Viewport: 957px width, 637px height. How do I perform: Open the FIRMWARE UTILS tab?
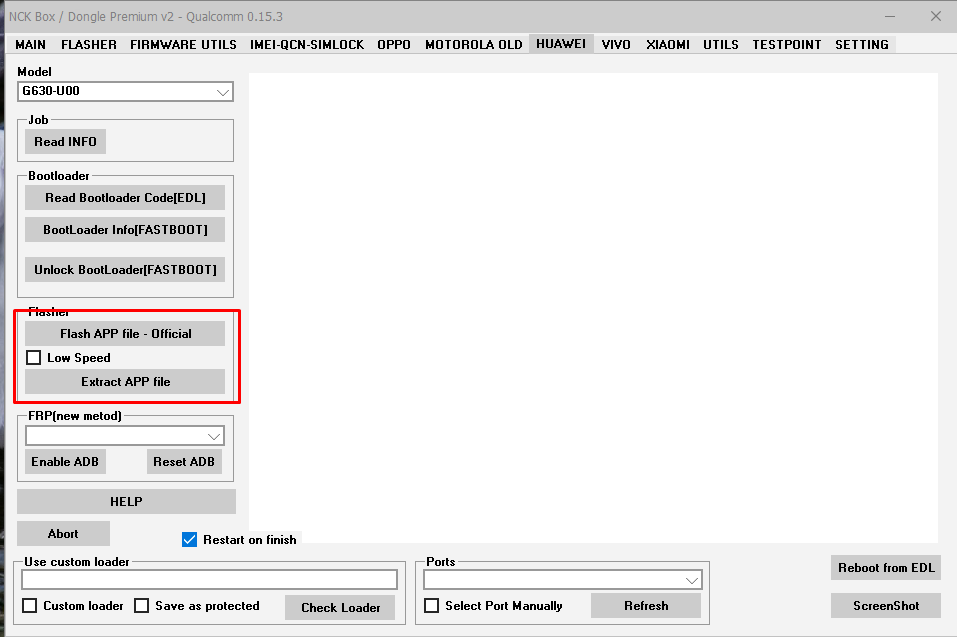[183, 45]
